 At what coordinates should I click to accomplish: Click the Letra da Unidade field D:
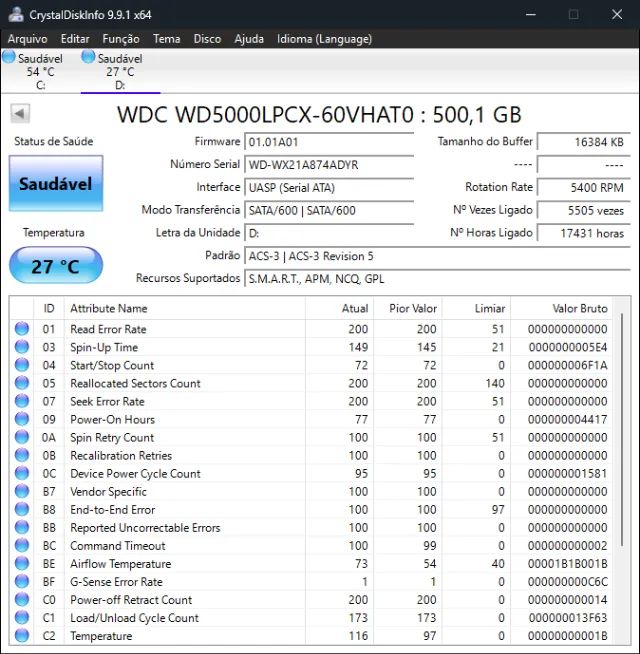[x=329, y=233]
